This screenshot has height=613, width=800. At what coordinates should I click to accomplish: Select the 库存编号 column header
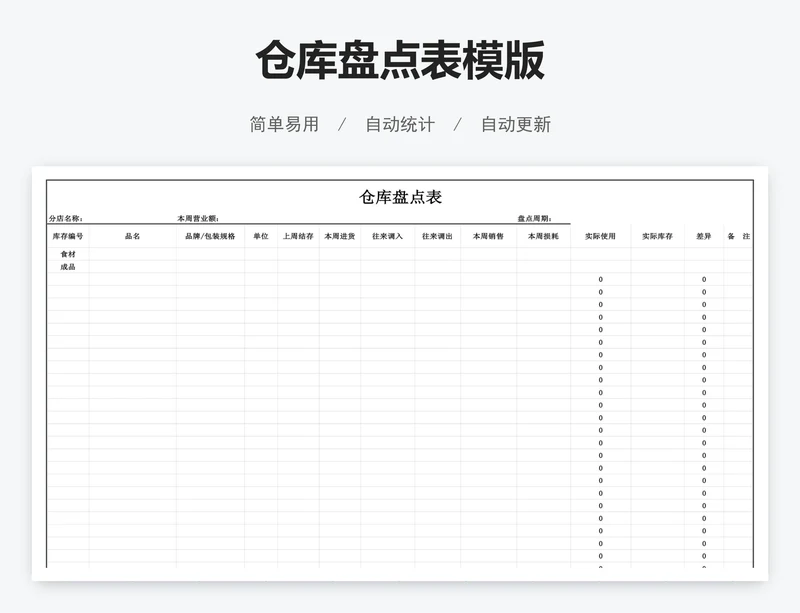[68, 236]
